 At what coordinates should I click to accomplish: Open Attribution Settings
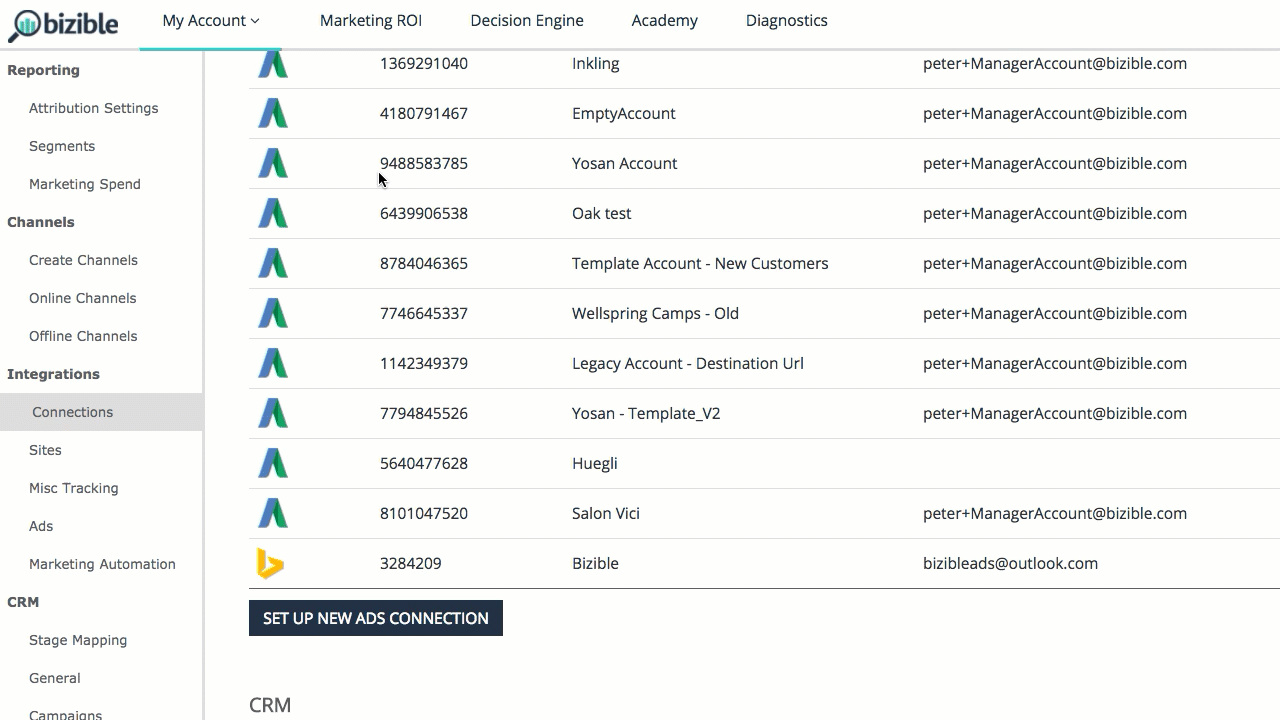[93, 108]
